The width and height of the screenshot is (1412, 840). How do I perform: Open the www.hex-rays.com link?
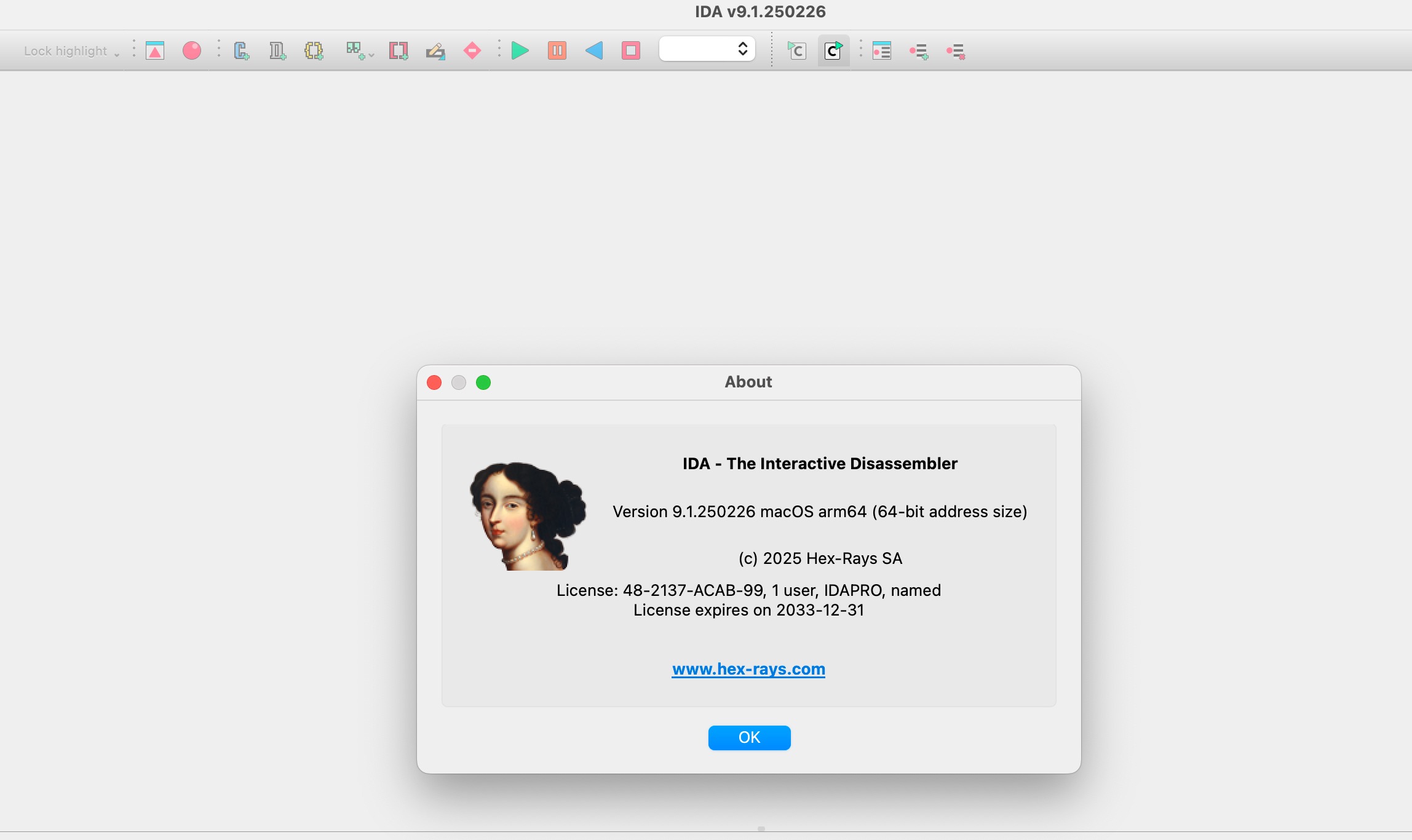pyautogui.click(x=748, y=669)
